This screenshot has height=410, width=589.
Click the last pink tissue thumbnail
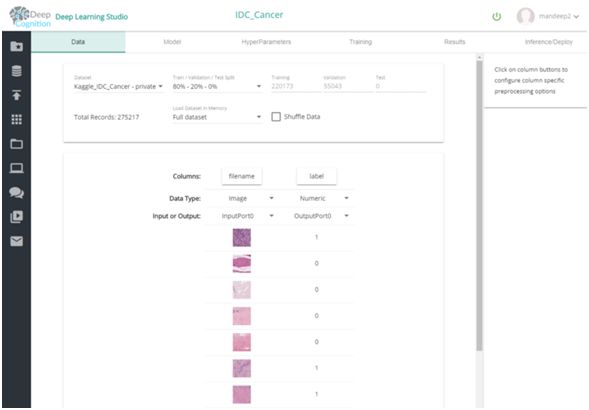[242, 395]
